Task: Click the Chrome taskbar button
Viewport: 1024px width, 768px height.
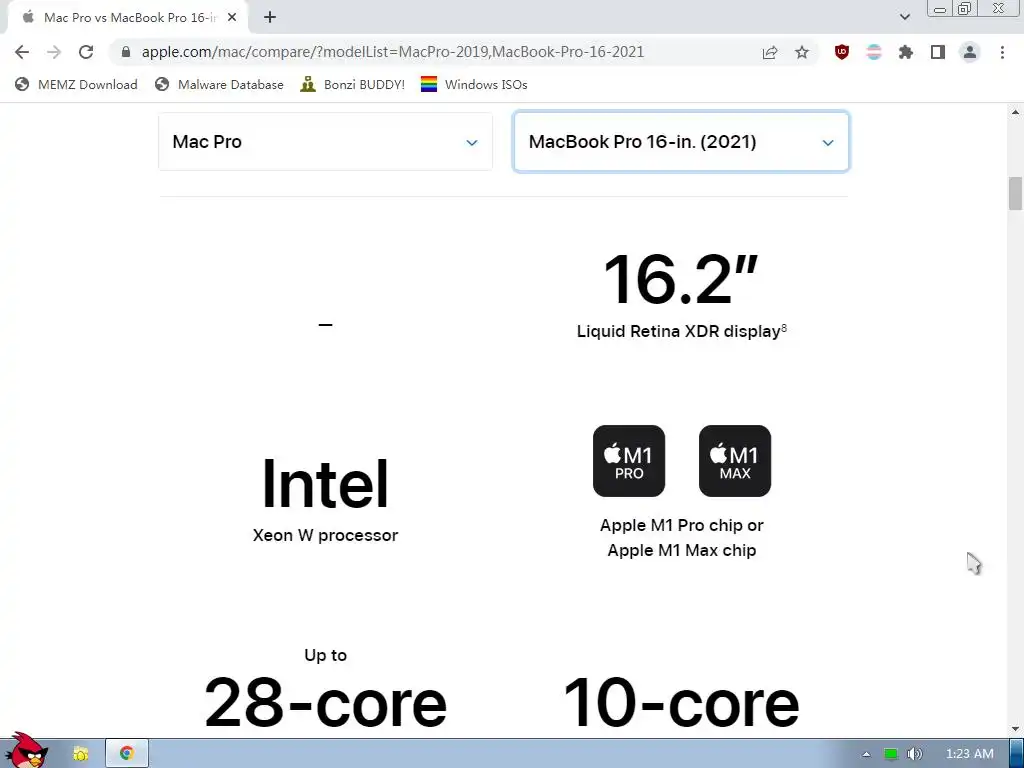Action: (x=127, y=754)
